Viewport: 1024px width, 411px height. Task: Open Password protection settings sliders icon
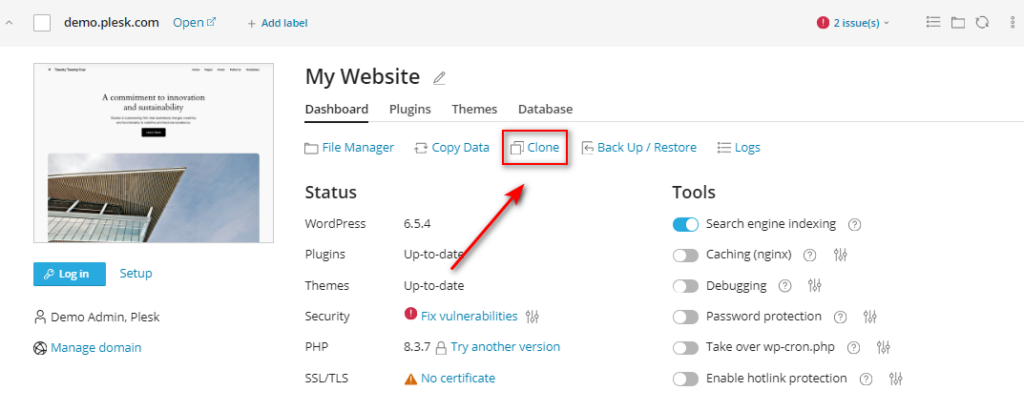click(x=870, y=317)
